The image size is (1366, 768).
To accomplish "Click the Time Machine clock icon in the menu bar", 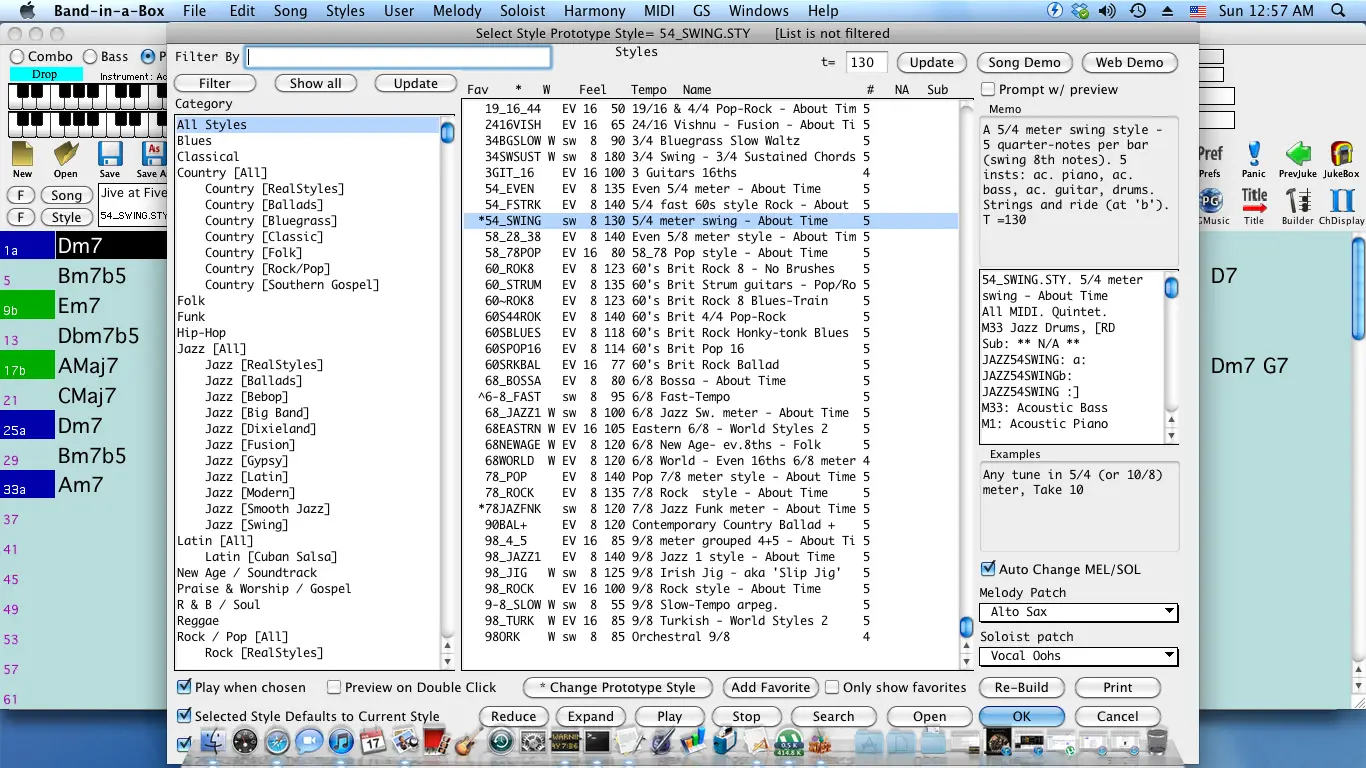I will (x=1138, y=11).
